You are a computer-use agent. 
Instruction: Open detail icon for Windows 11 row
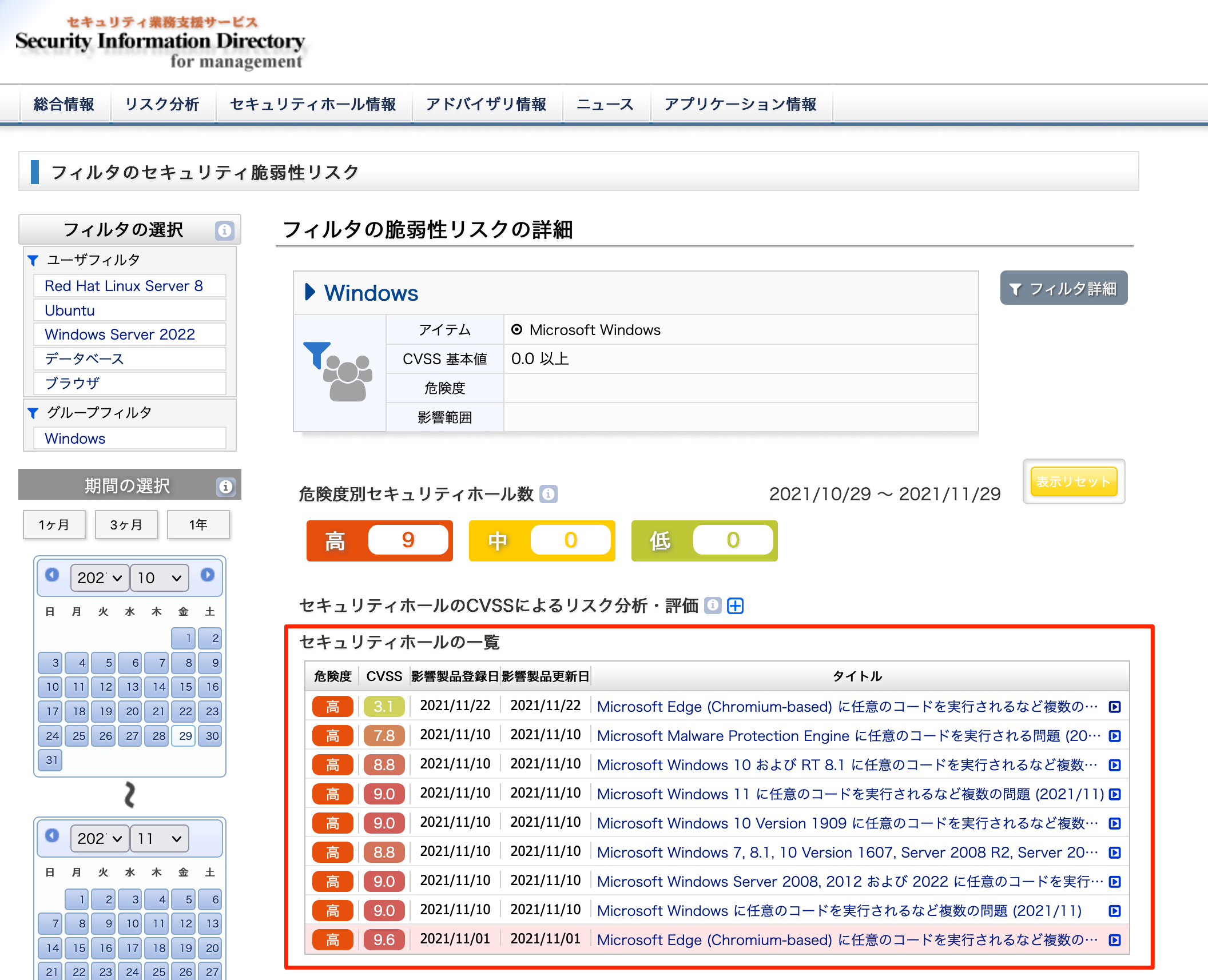pyautogui.click(x=1114, y=794)
